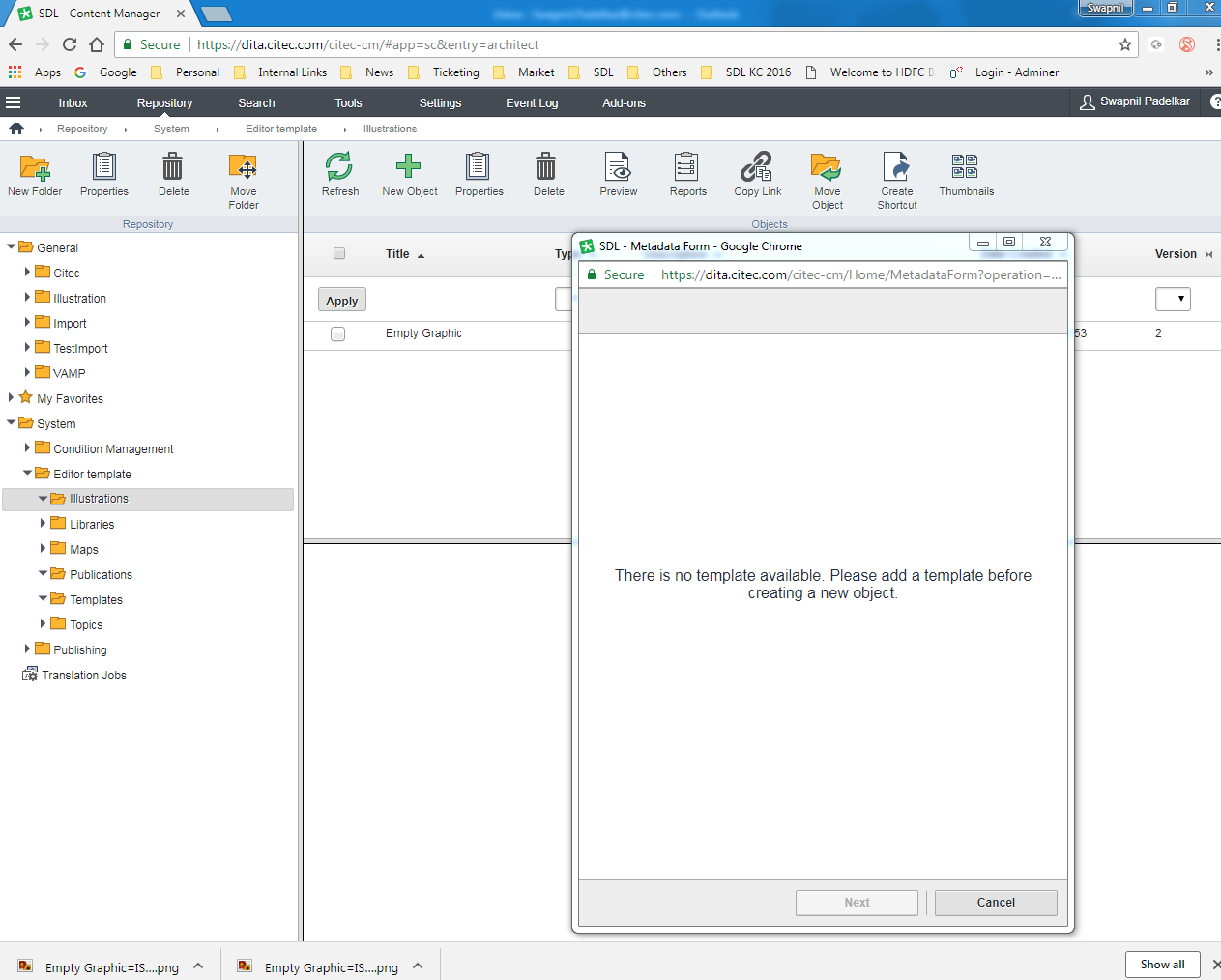Viewport: 1221px width, 980px height.
Task: Create a New Object with plus icon
Action: tap(409, 168)
